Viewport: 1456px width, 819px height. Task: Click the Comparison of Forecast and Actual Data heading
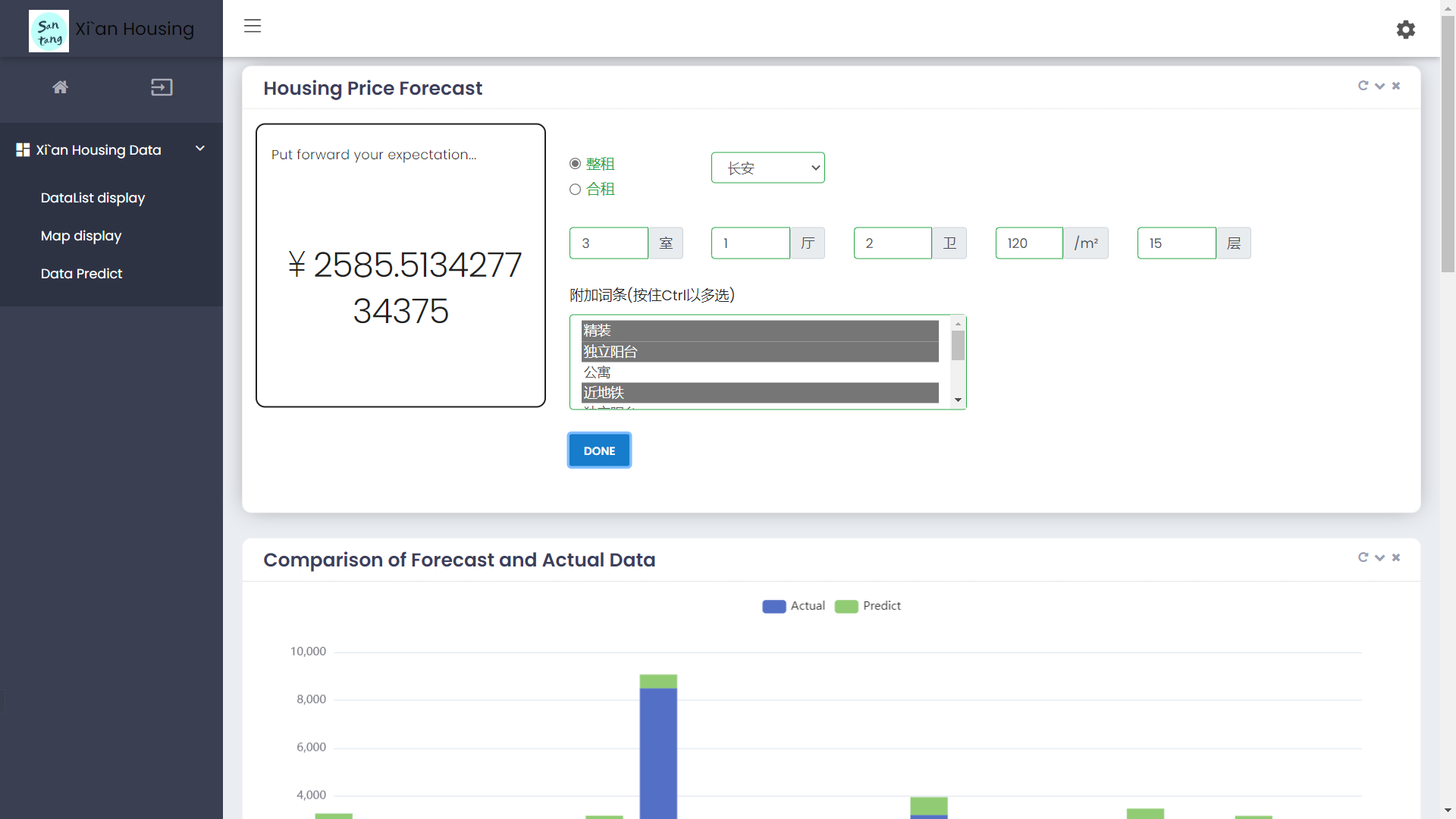tap(459, 560)
